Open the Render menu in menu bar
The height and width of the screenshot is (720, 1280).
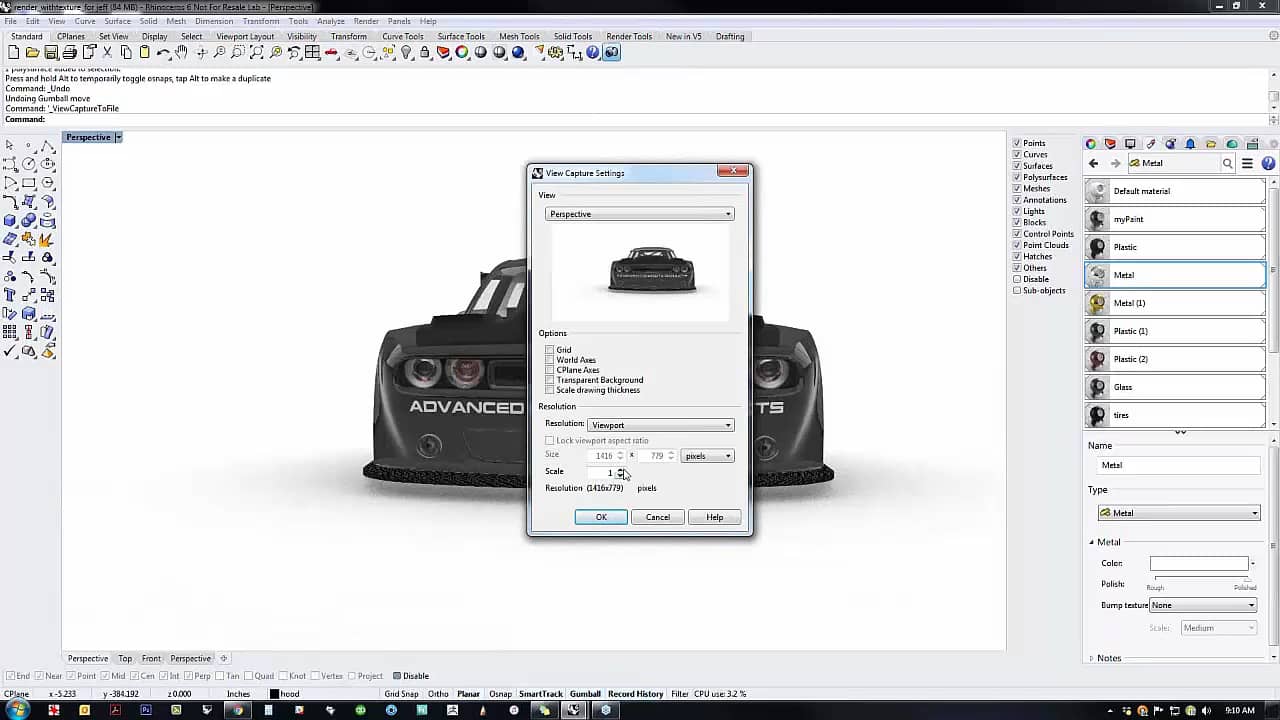(366, 21)
